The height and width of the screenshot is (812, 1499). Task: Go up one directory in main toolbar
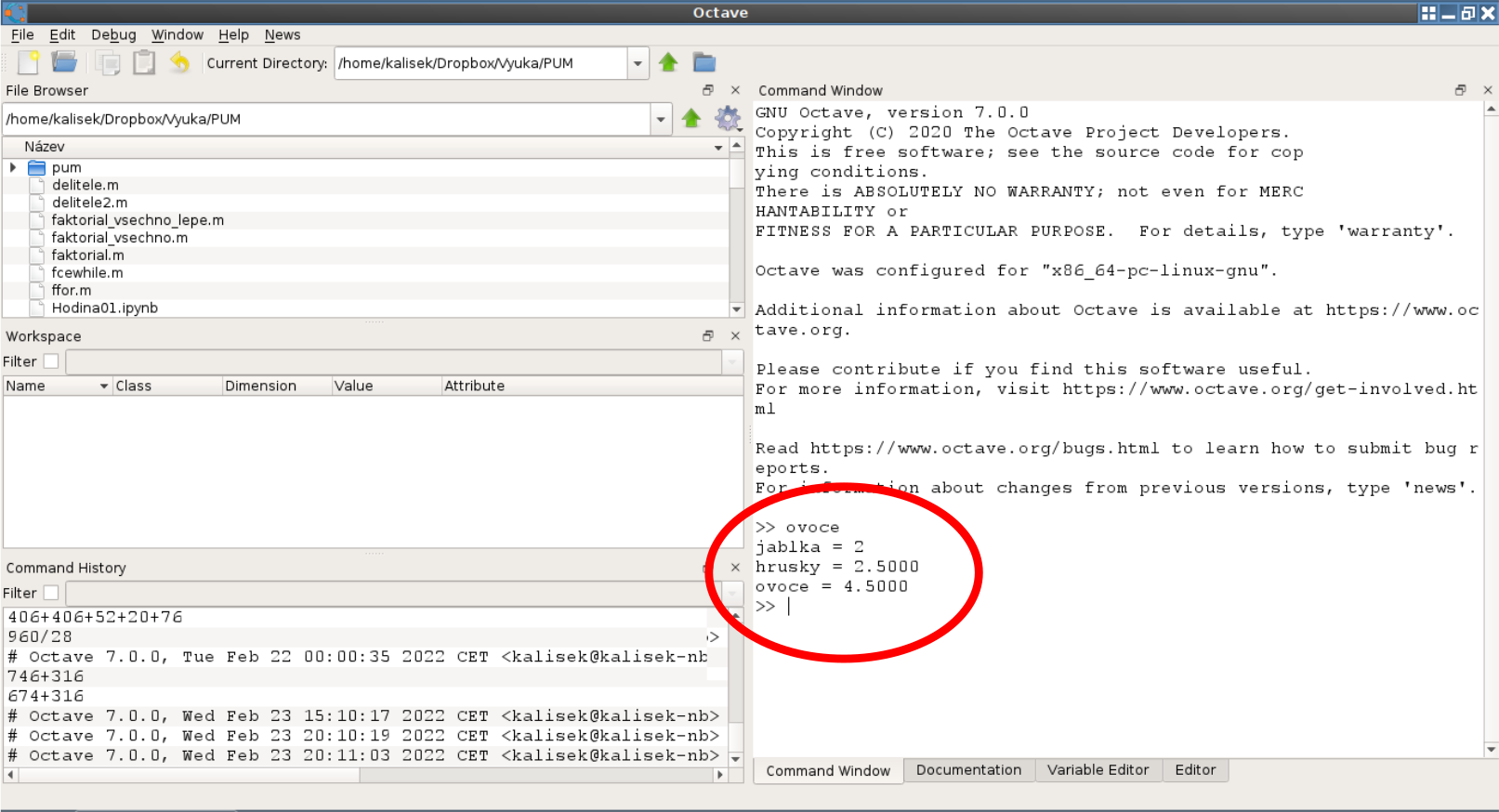tap(668, 62)
